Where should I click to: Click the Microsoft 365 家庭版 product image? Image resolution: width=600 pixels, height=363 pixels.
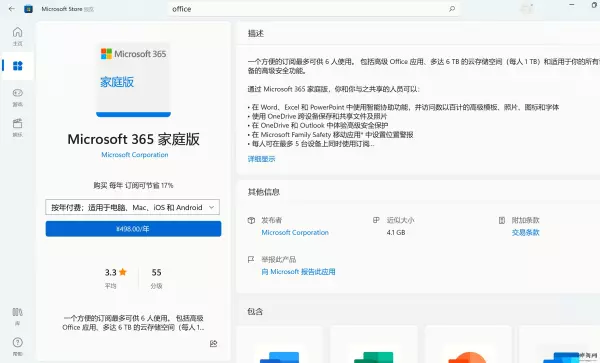coord(133,79)
